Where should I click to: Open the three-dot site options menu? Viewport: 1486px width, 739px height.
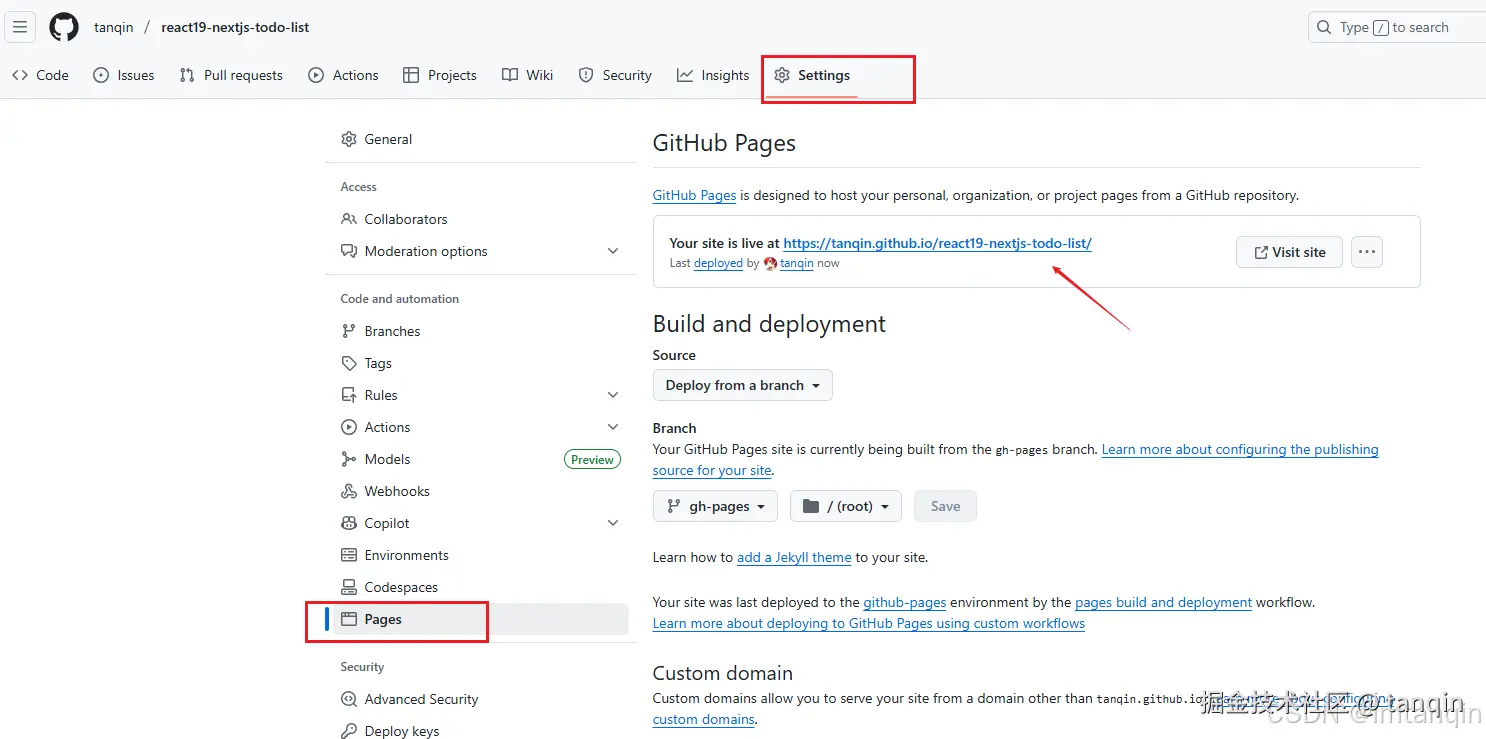(x=1367, y=252)
